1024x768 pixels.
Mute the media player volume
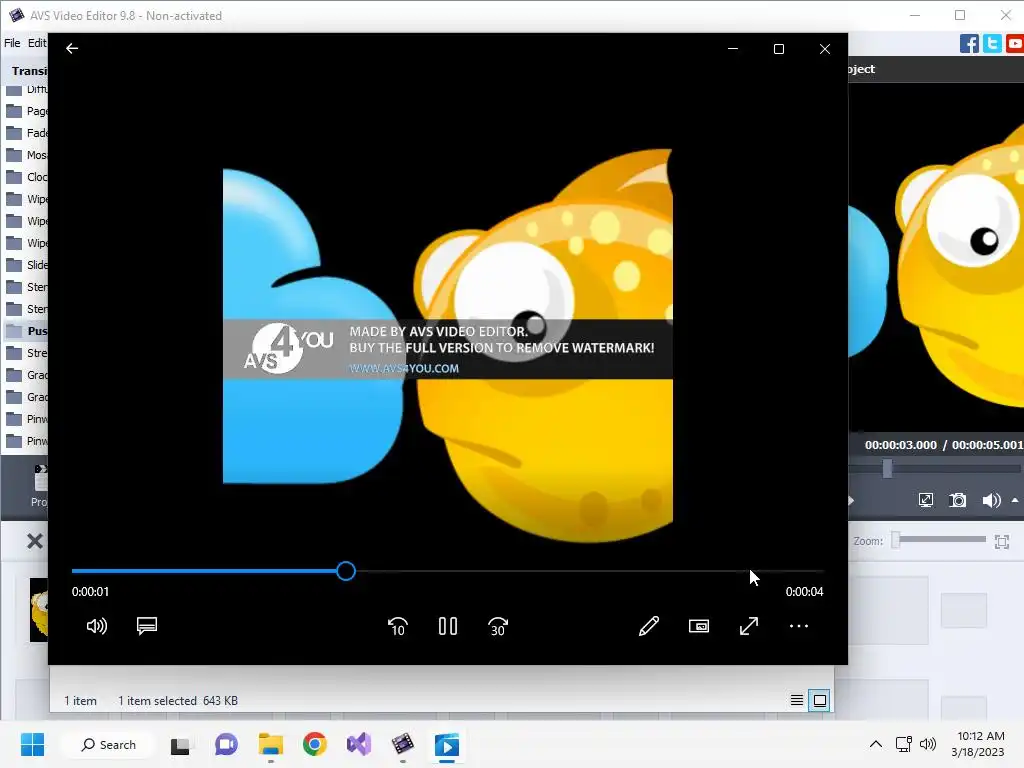(x=97, y=626)
